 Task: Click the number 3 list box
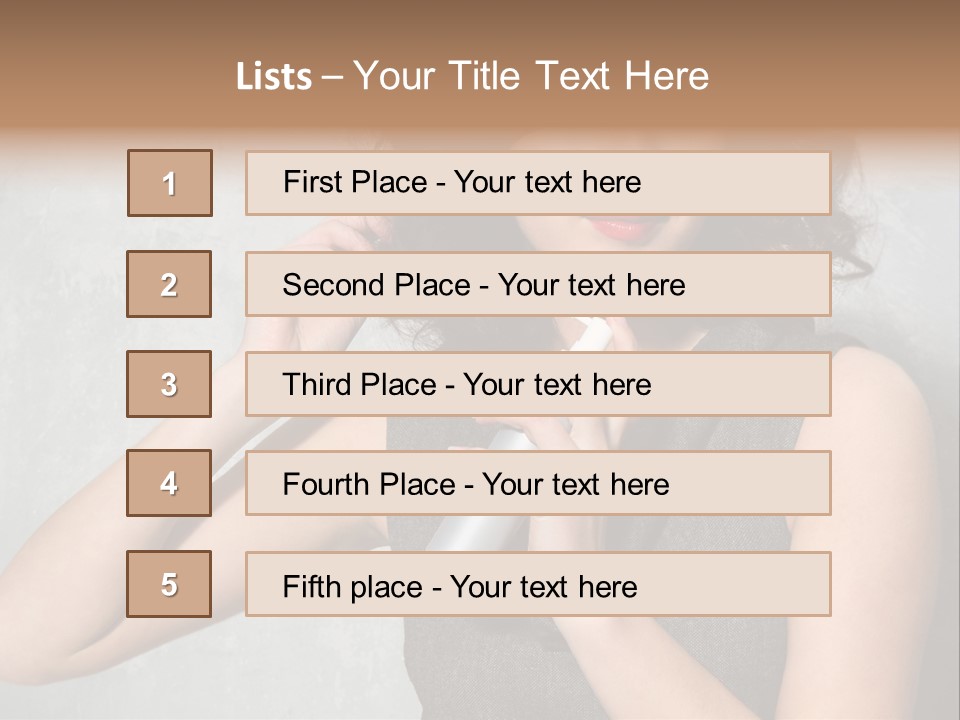click(x=169, y=384)
